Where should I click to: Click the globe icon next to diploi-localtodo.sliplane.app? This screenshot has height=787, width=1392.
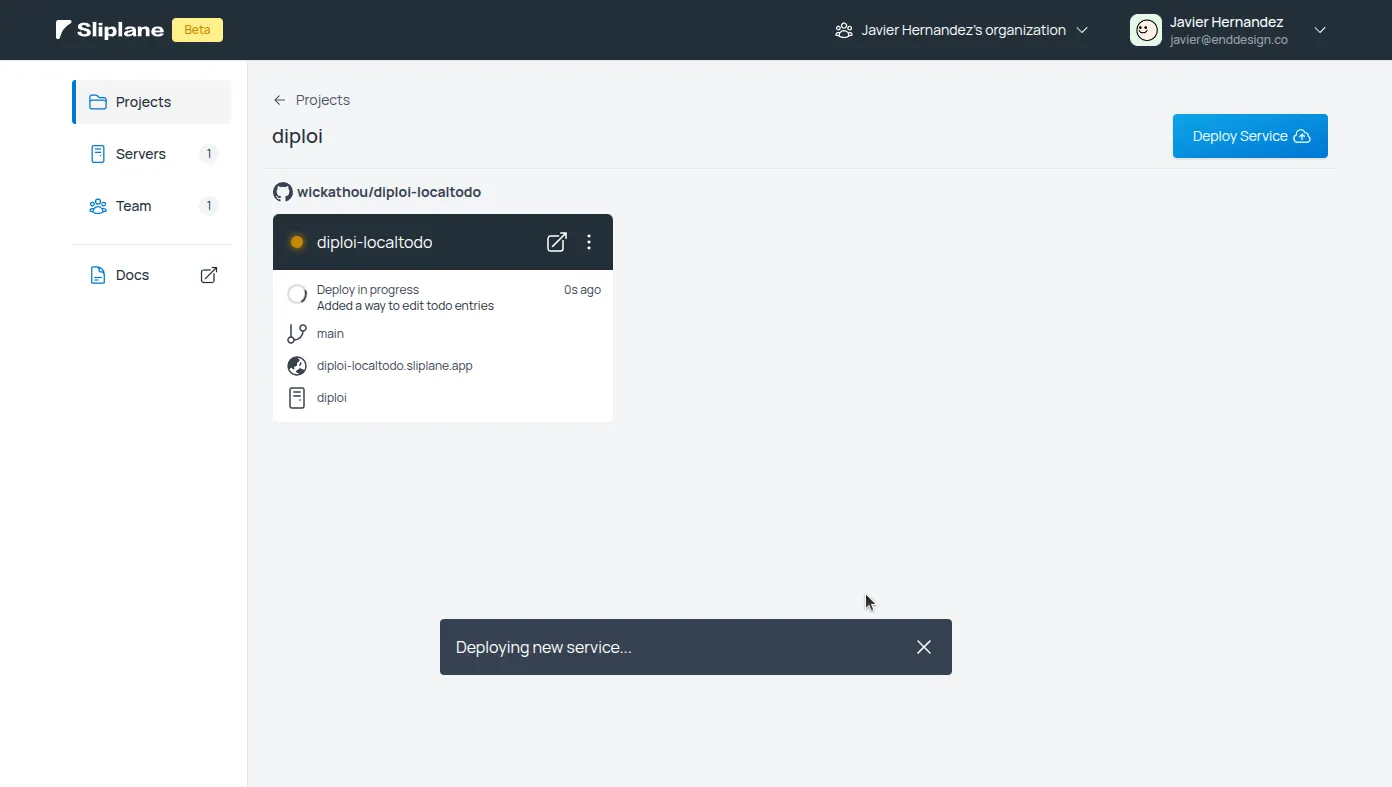pos(297,365)
